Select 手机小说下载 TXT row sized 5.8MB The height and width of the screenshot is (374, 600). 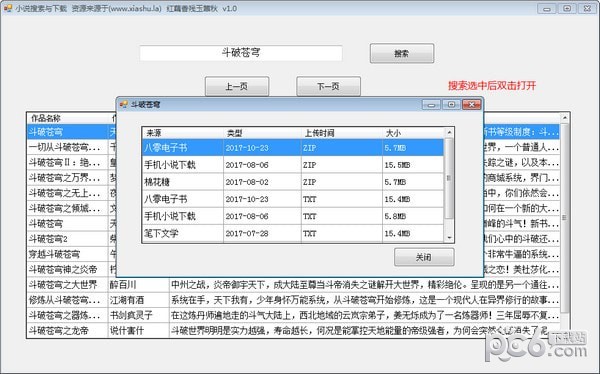pyautogui.click(x=293, y=217)
